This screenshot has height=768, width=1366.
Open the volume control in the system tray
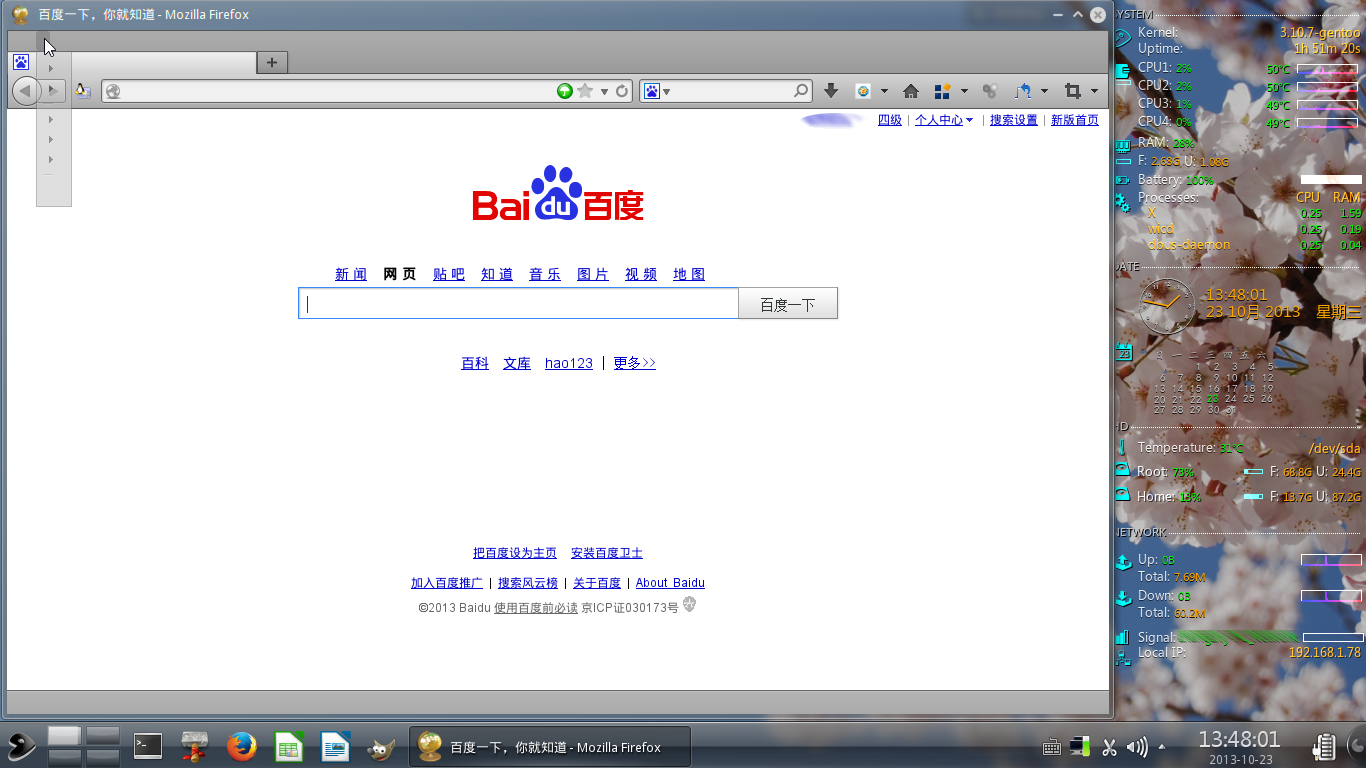coord(1137,746)
